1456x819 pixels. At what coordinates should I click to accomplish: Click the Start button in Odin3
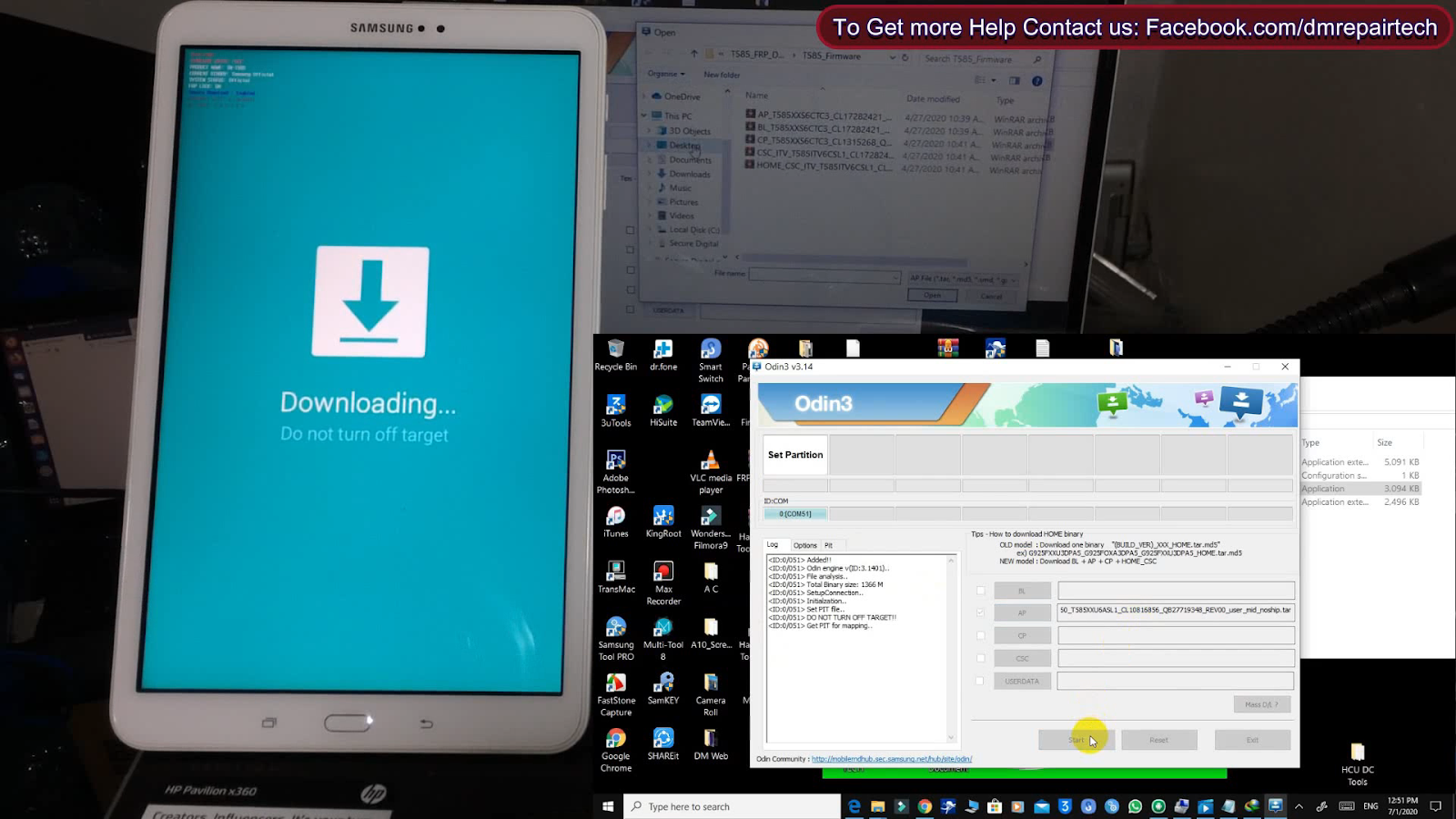[x=1077, y=740]
